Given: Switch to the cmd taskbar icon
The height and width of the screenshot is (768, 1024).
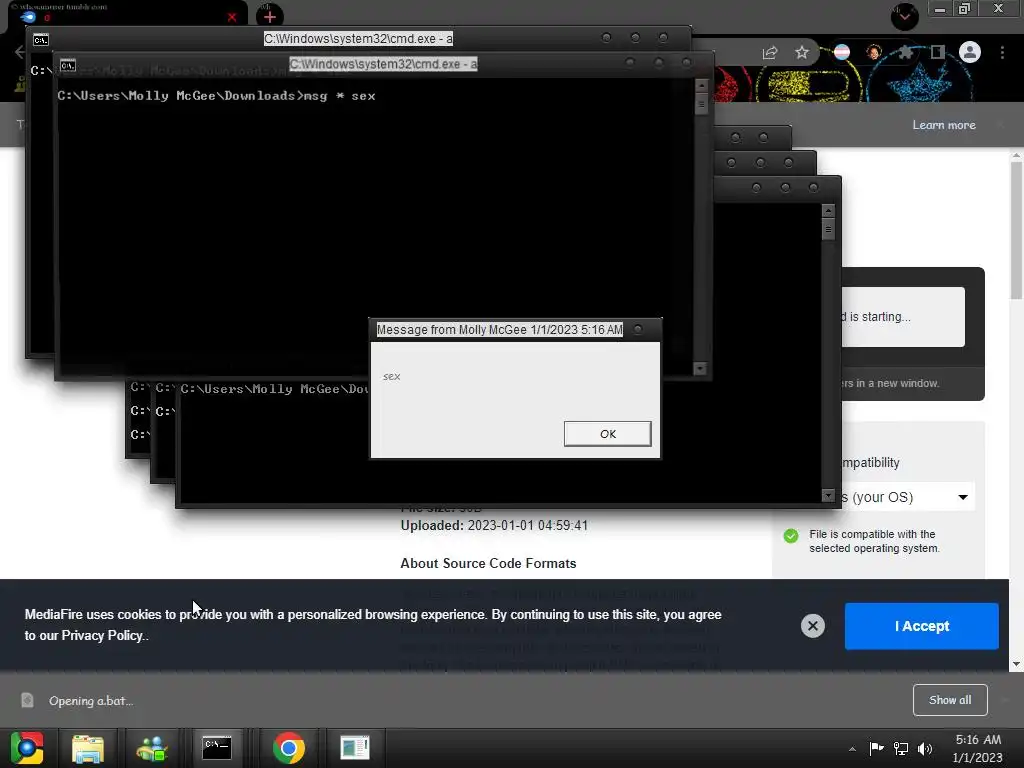Looking at the screenshot, I should (216, 748).
